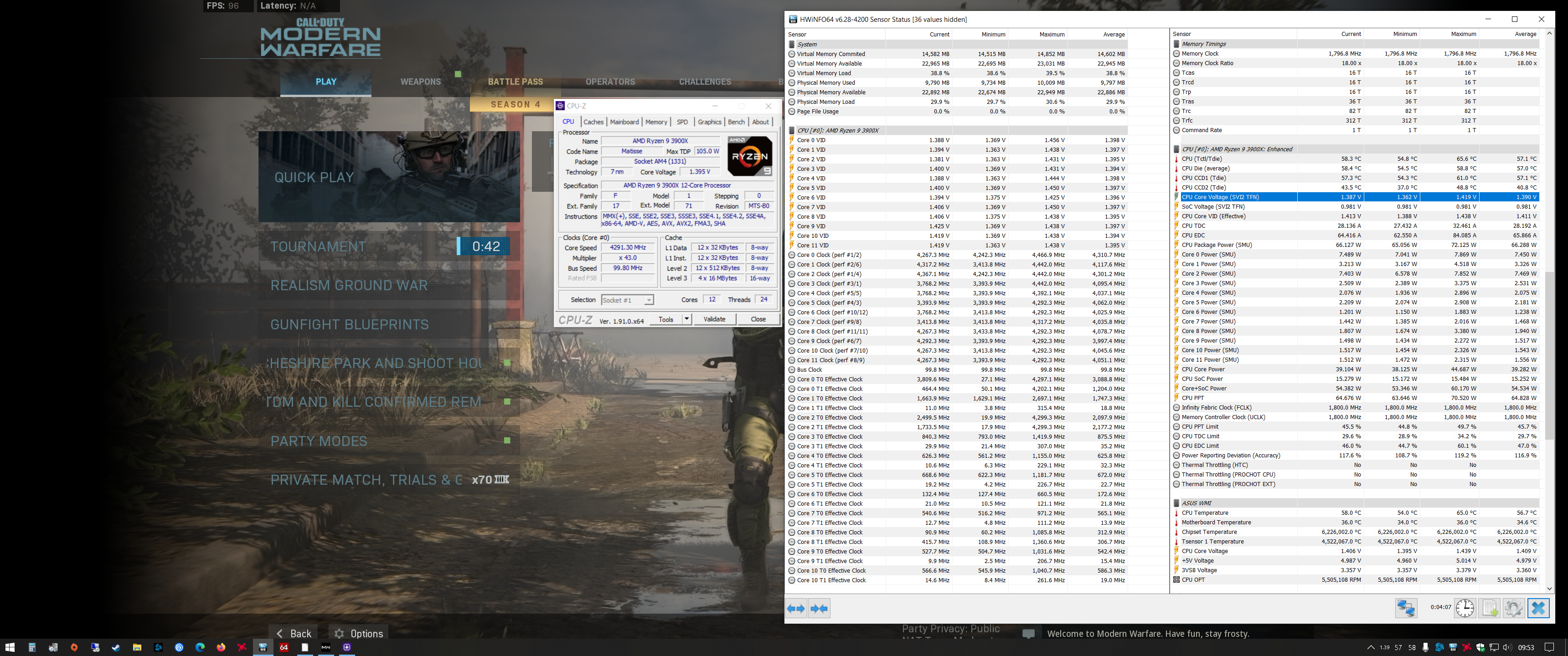
Task: Reset sensor timer via clock icon
Action: click(1465, 607)
